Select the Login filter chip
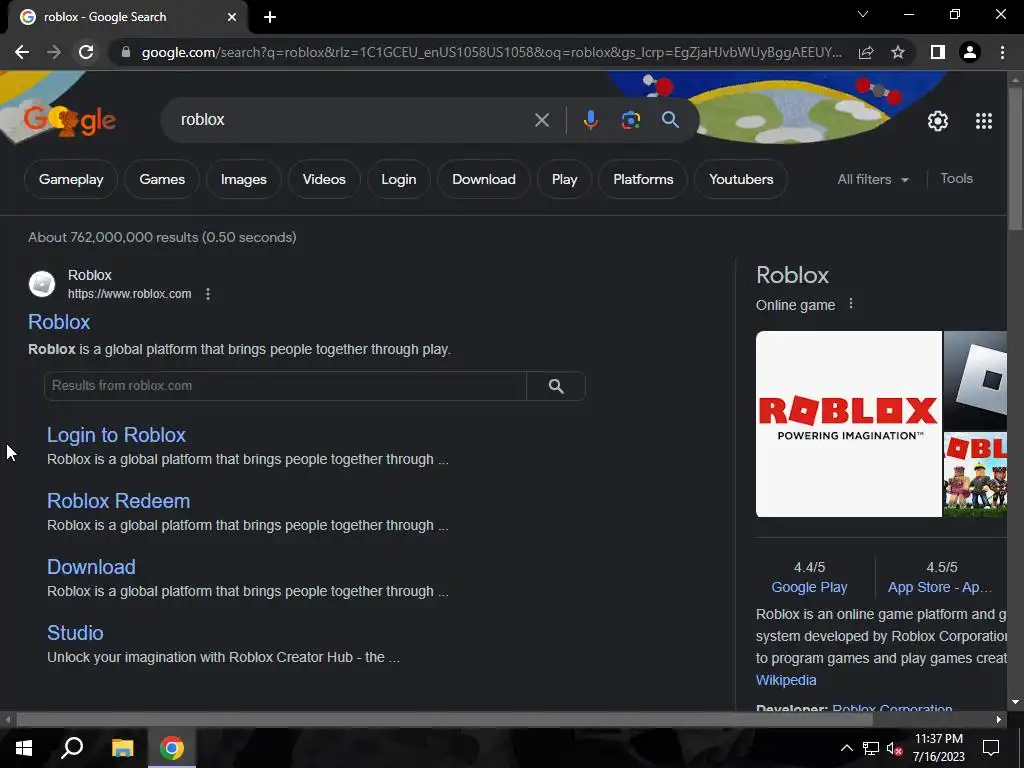Screen dimensions: 1024x768 coord(398,179)
